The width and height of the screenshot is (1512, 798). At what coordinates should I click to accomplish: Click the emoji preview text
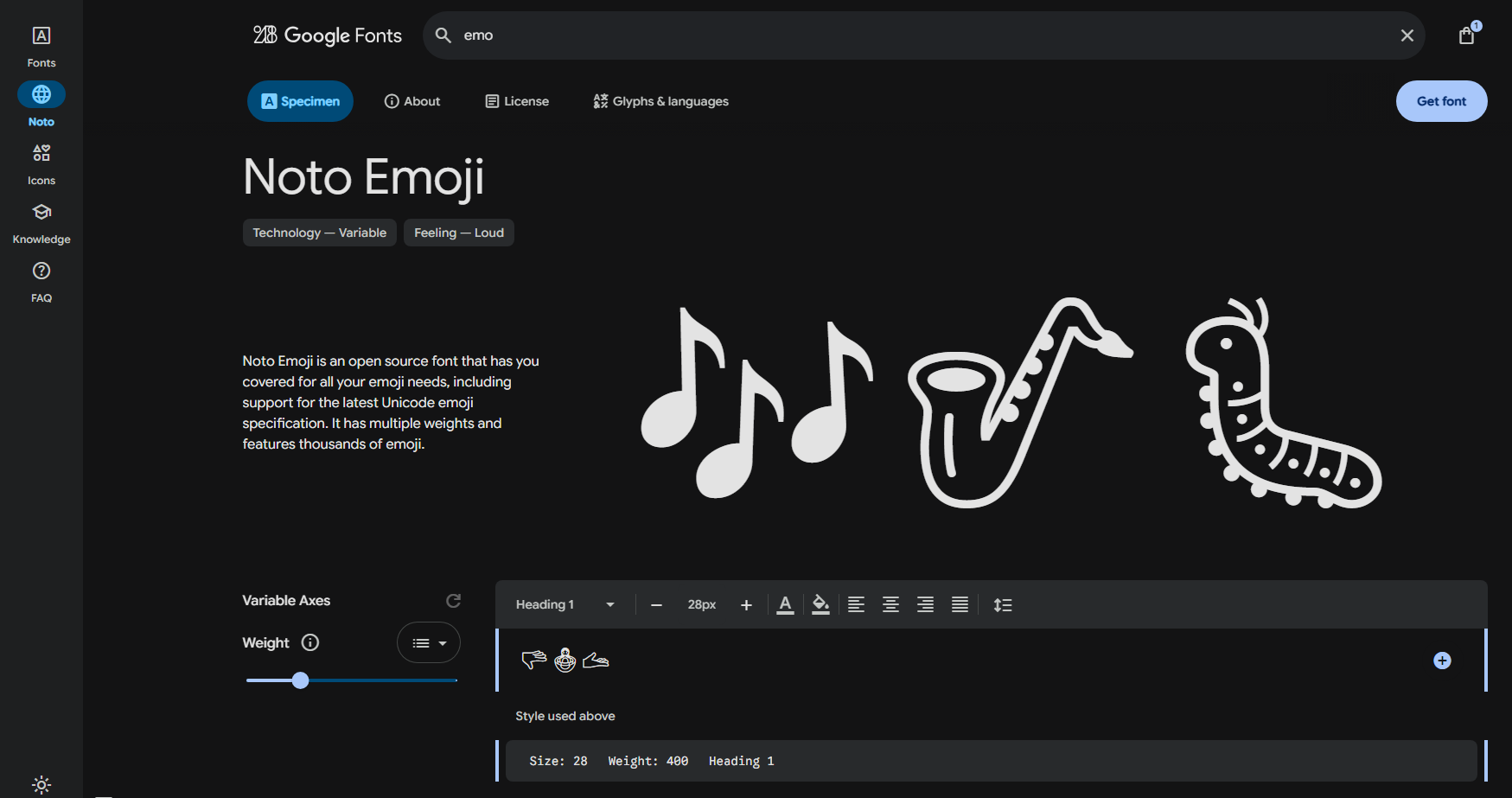pos(565,661)
